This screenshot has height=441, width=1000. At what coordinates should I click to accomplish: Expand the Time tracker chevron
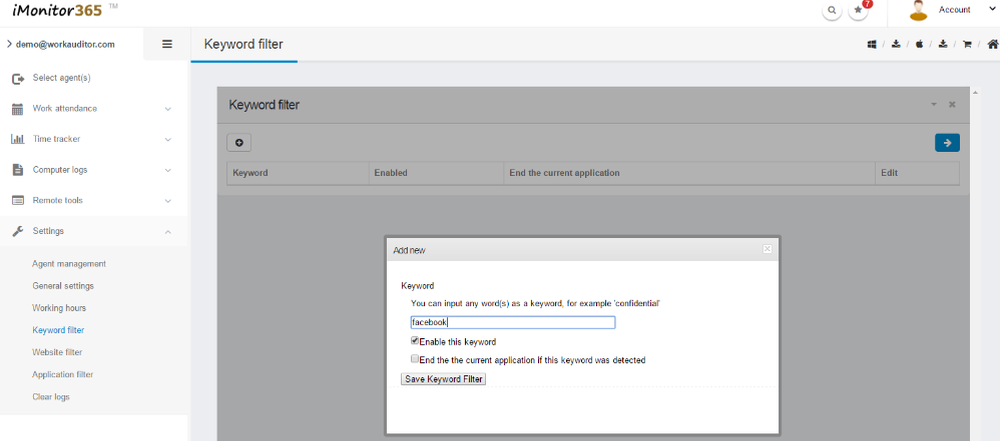[x=168, y=139]
